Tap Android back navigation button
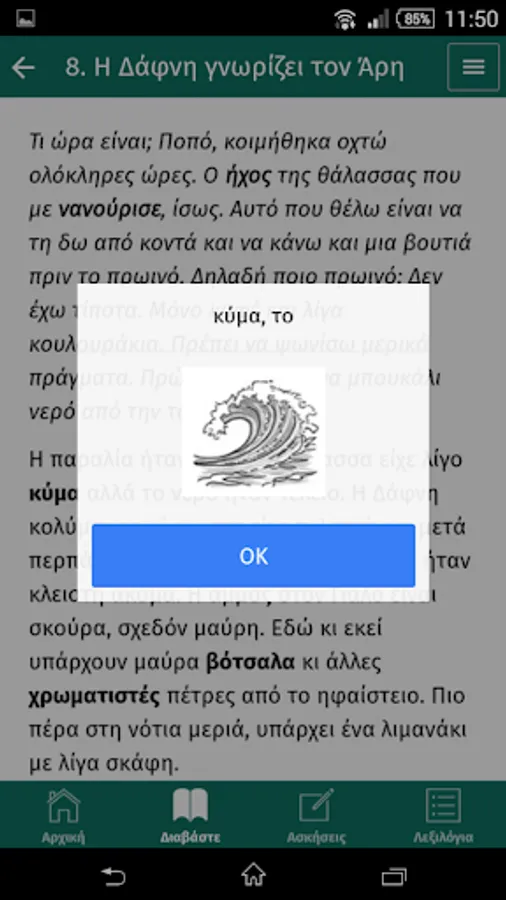506x900 pixels. 112,875
